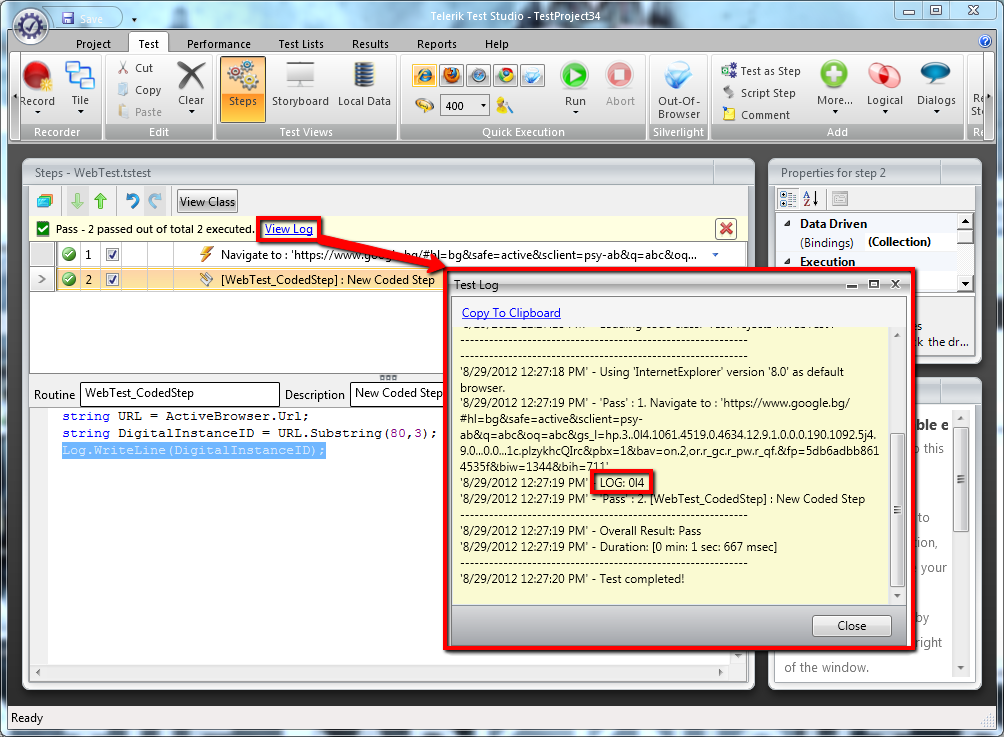Screen dimensions: 1004x737
Task: Open the Test Lists ribbon tab
Action: coord(301,44)
